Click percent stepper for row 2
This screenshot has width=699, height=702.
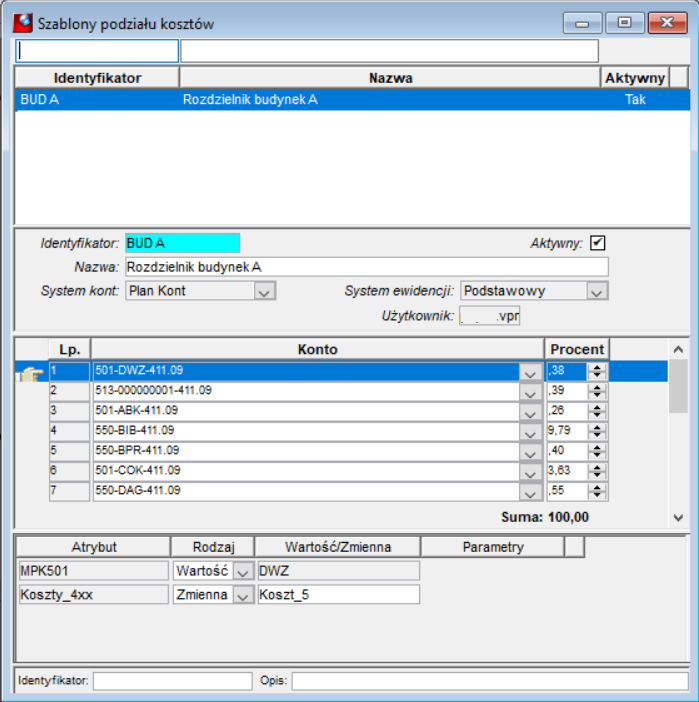597,391
